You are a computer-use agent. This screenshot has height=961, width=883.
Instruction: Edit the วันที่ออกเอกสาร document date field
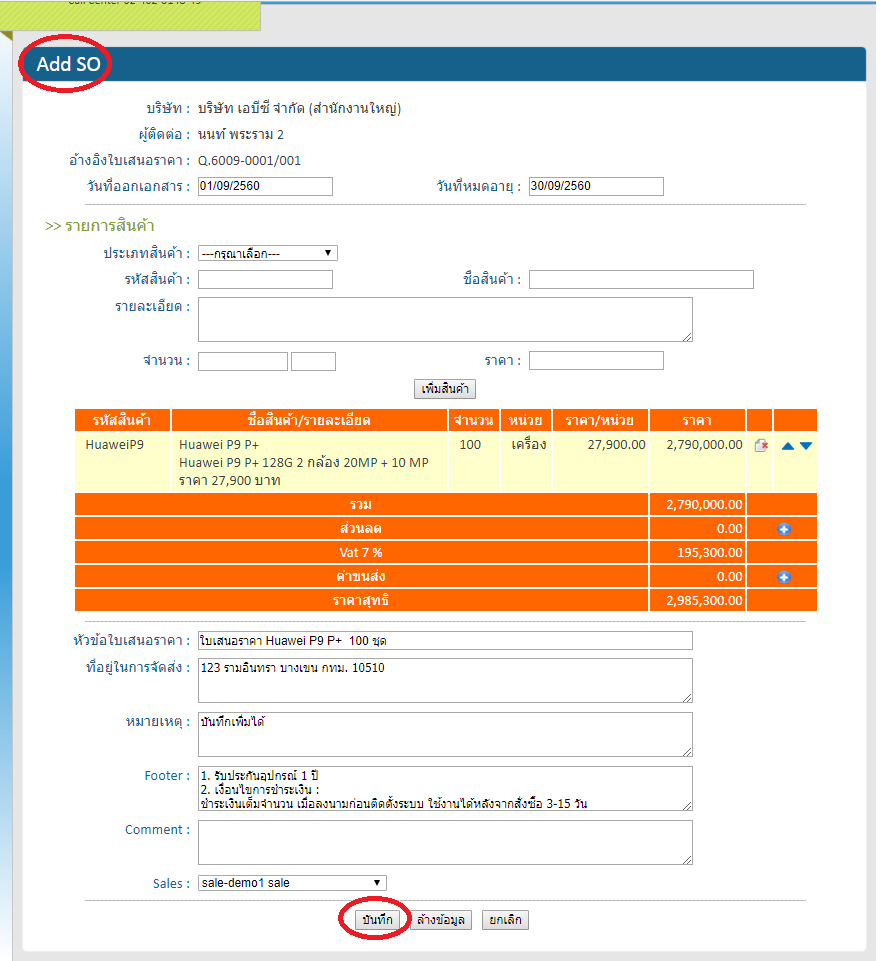click(265, 186)
